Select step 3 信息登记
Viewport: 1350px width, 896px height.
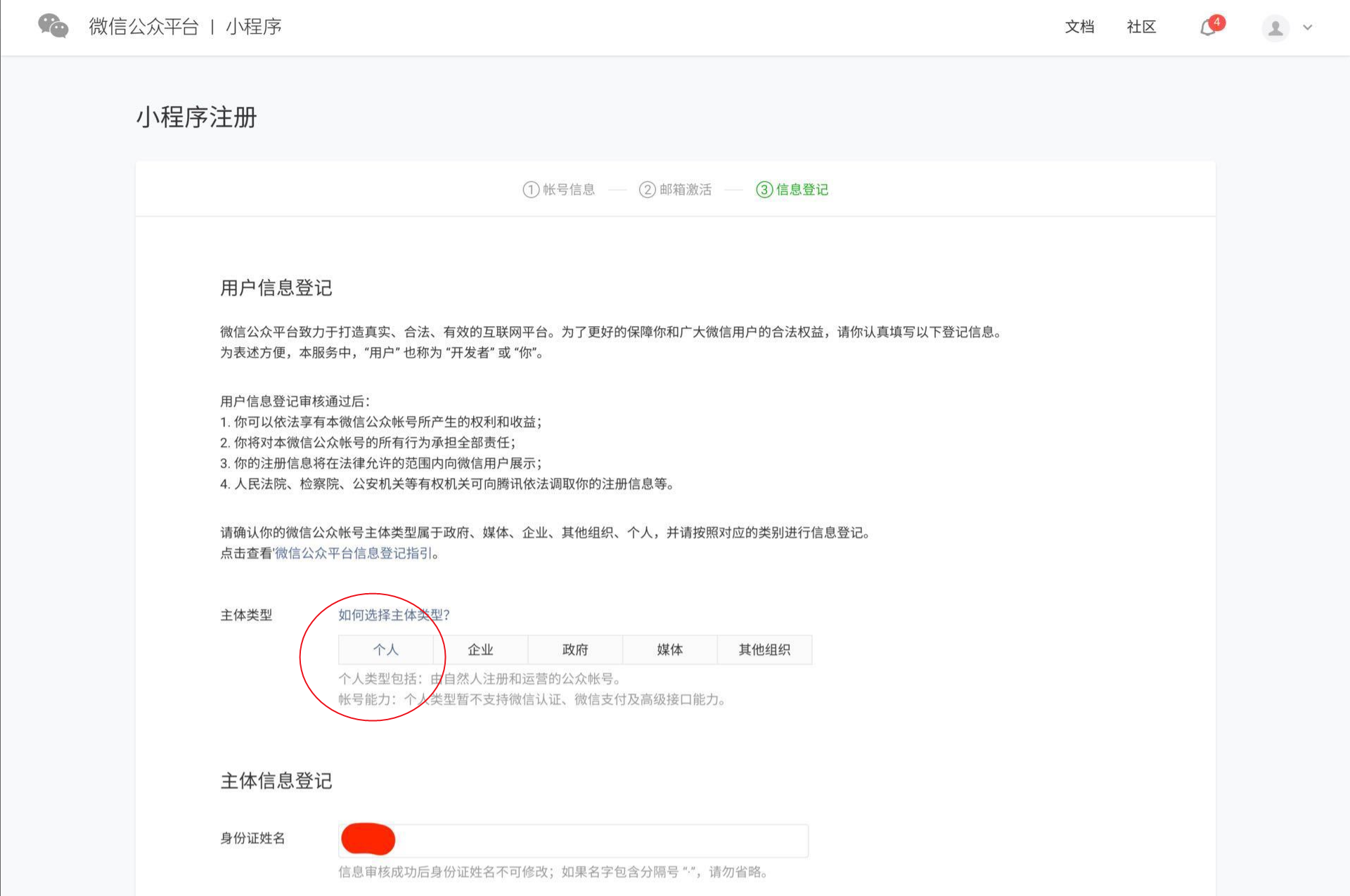pos(792,189)
